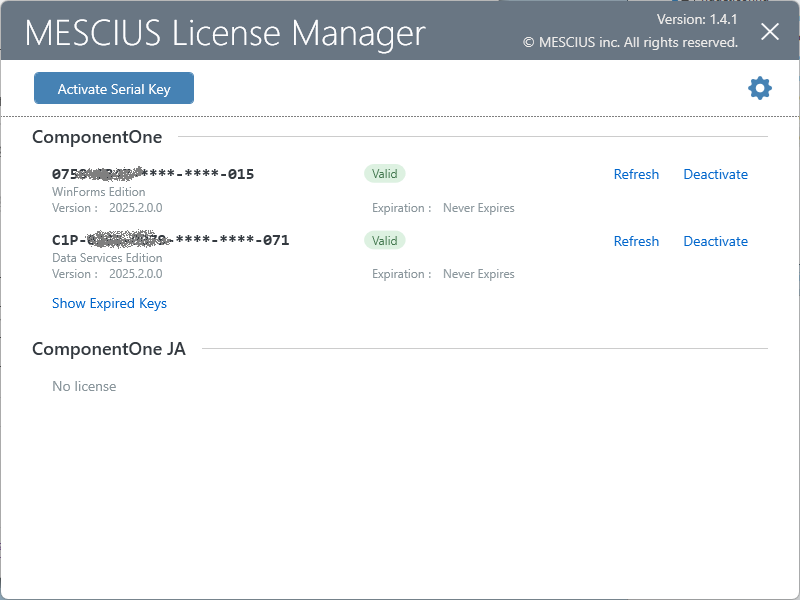Image resolution: width=800 pixels, height=600 pixels.
Task: Select the serial key ending in 015
Action: pos(153,174)
